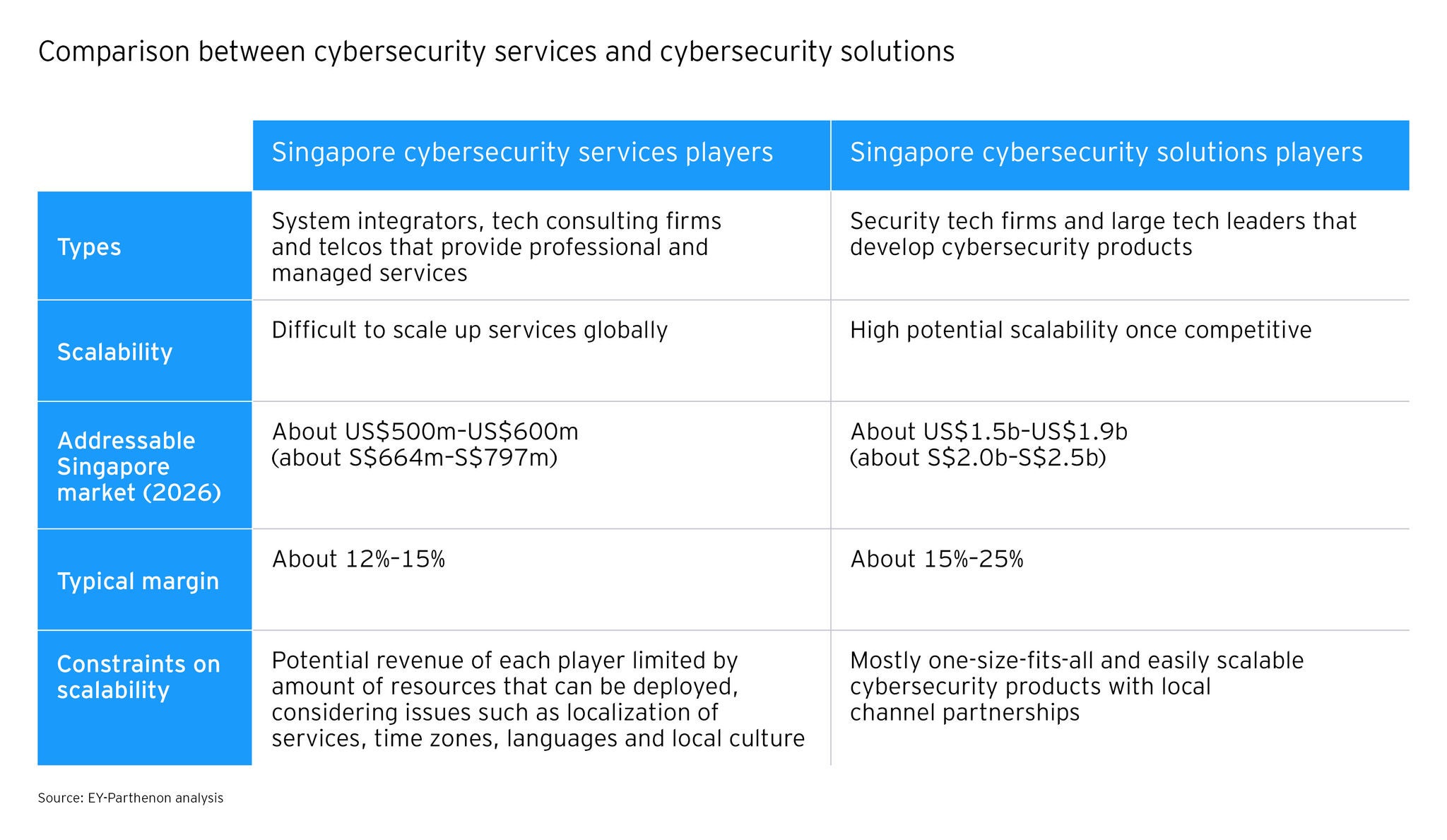Click the 'Typical margin' row header
The width and height of the screenshot is (1447, 840).
click(x=138, y=581)
